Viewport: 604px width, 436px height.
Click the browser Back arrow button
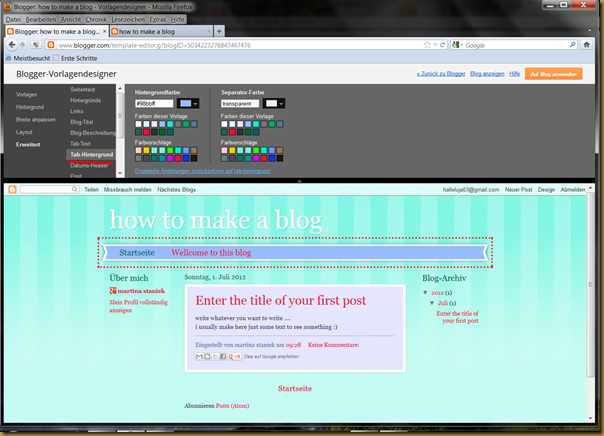point(12,45)
